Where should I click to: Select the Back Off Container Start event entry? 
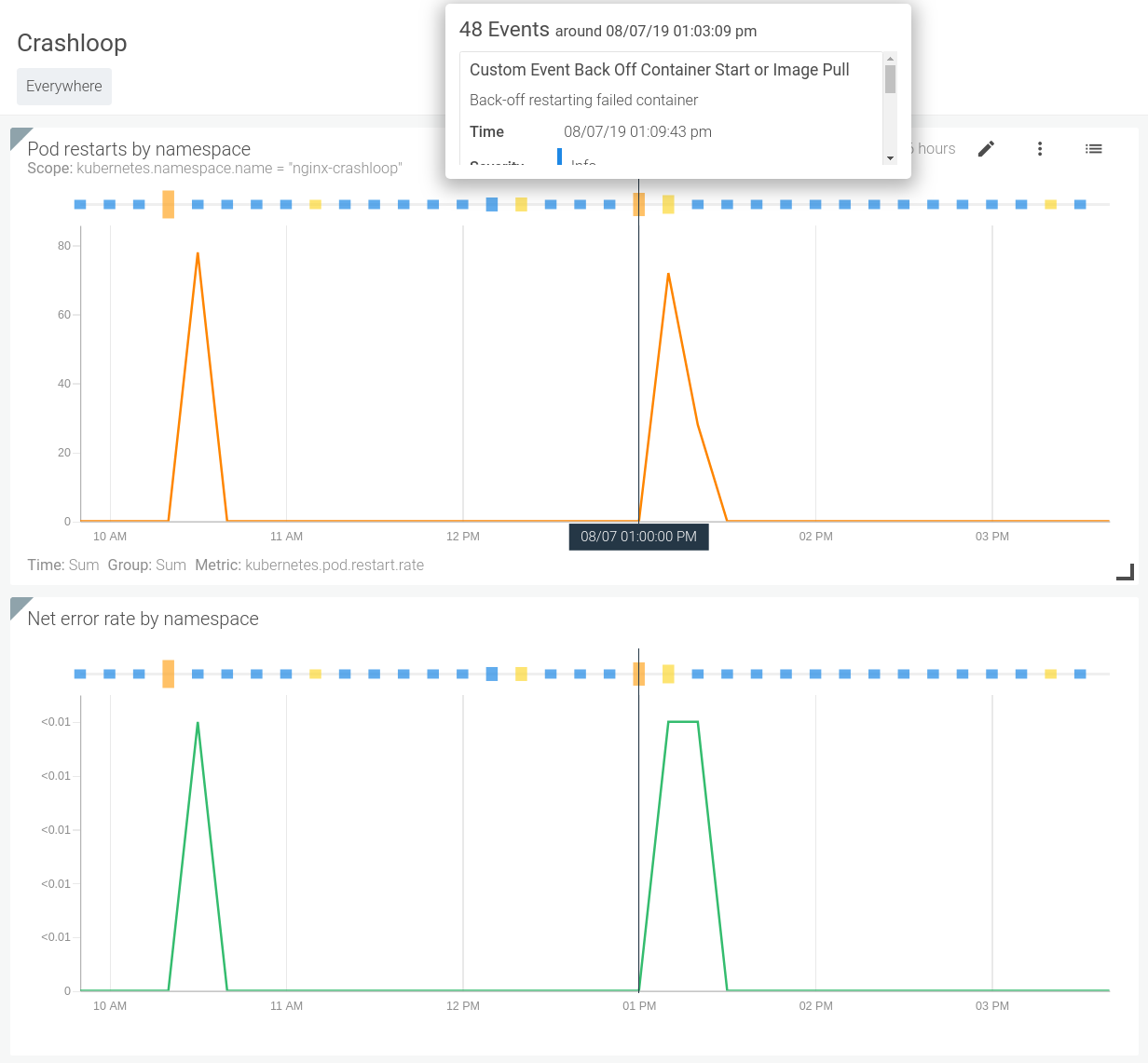click(x=660, y=70)
